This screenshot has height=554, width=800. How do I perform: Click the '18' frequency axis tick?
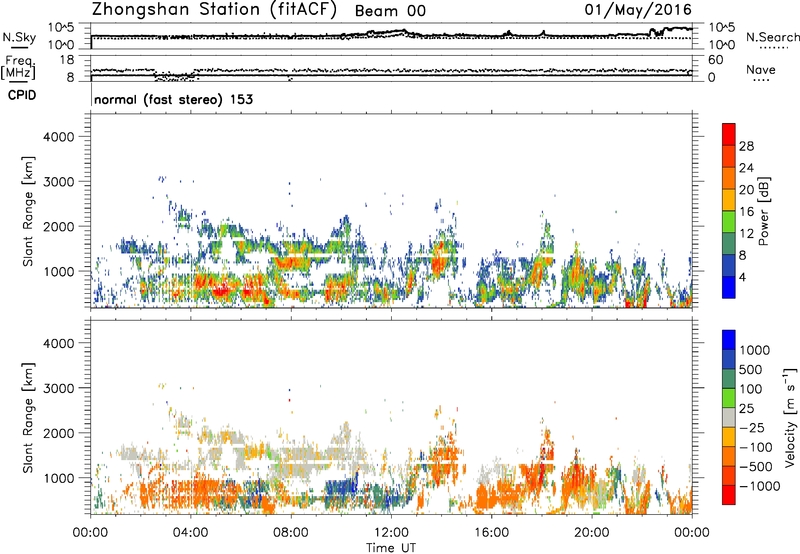point(67,60)
